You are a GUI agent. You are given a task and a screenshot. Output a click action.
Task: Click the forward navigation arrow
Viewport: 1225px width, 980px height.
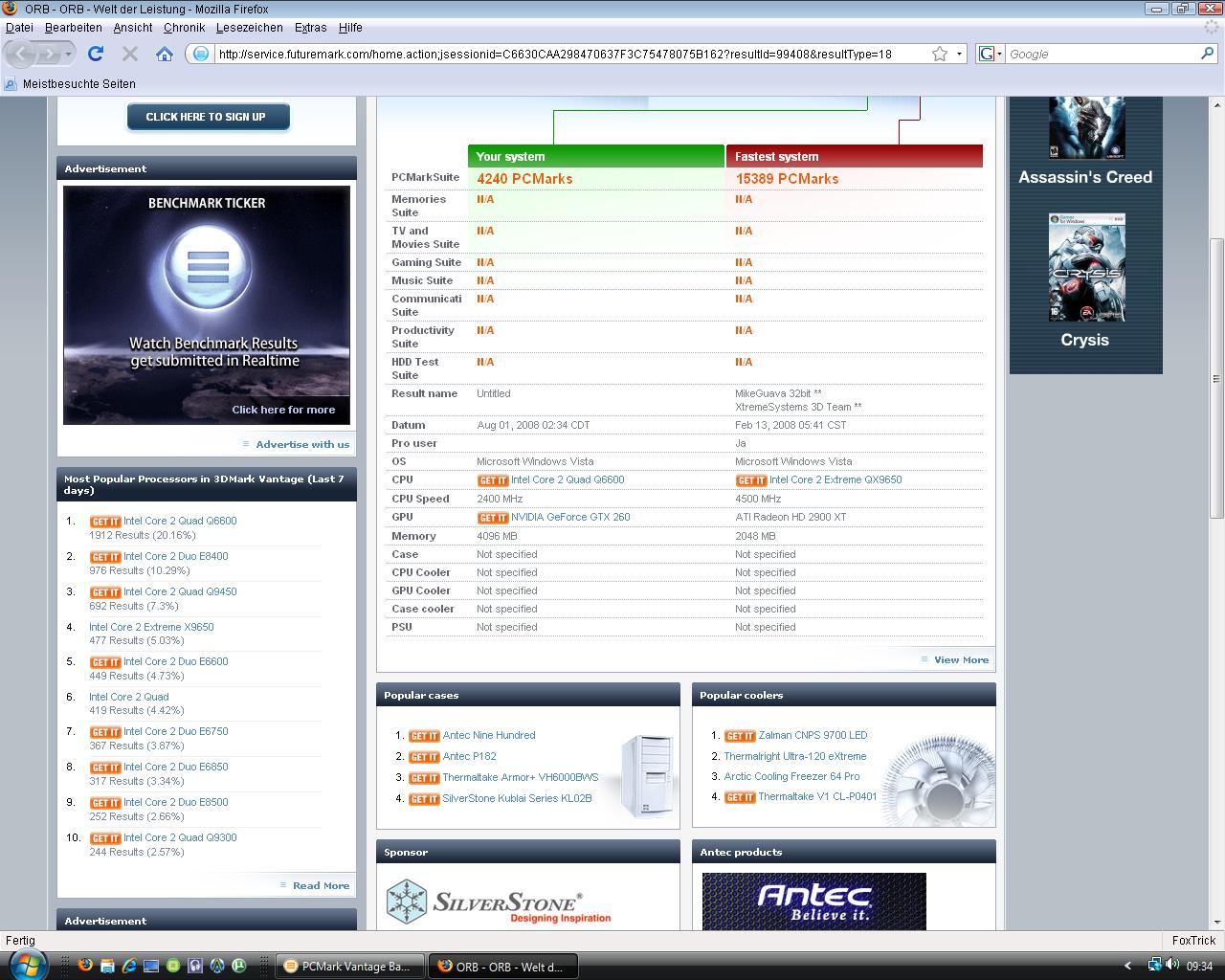[x=49, y=54]
